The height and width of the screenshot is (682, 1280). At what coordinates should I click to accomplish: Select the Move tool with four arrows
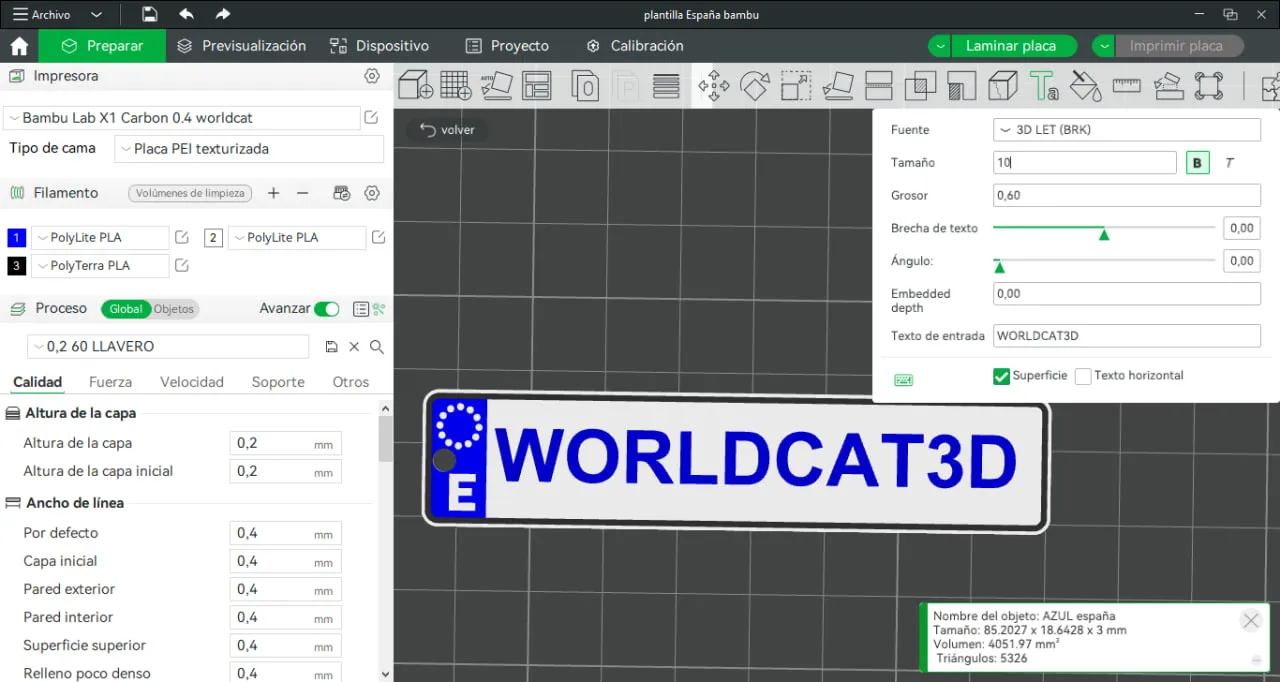pos(714,86)
